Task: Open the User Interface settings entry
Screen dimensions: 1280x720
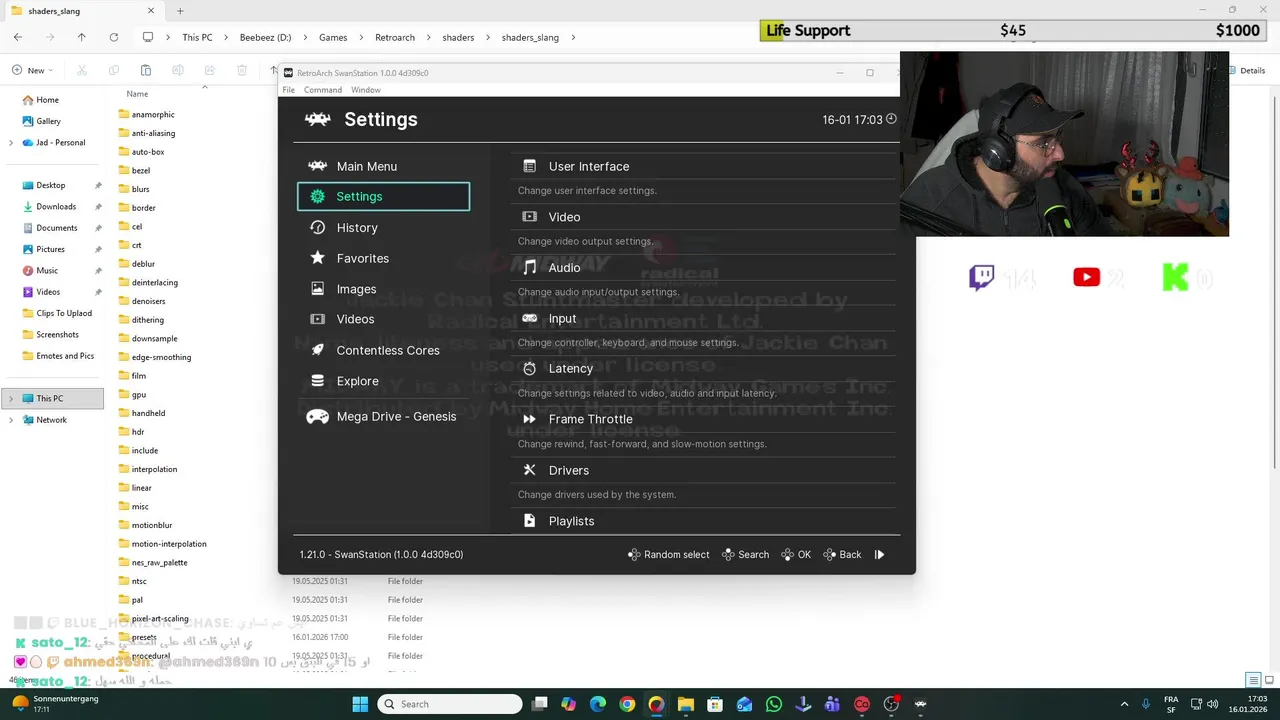Action: pyautogui.click(x=703, y=166)
